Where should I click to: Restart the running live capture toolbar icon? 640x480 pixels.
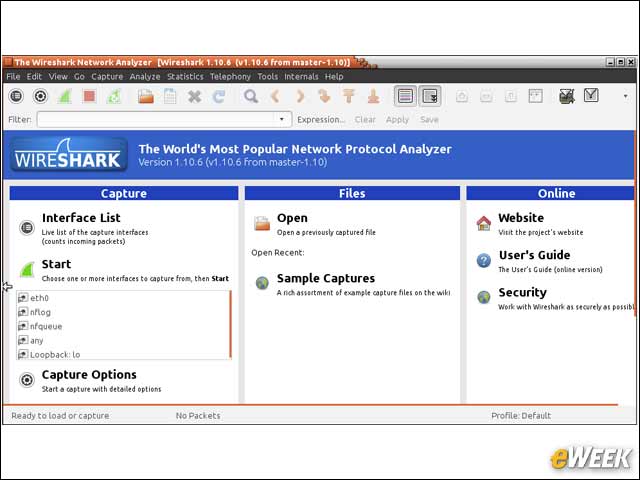(x=114, y=96)
